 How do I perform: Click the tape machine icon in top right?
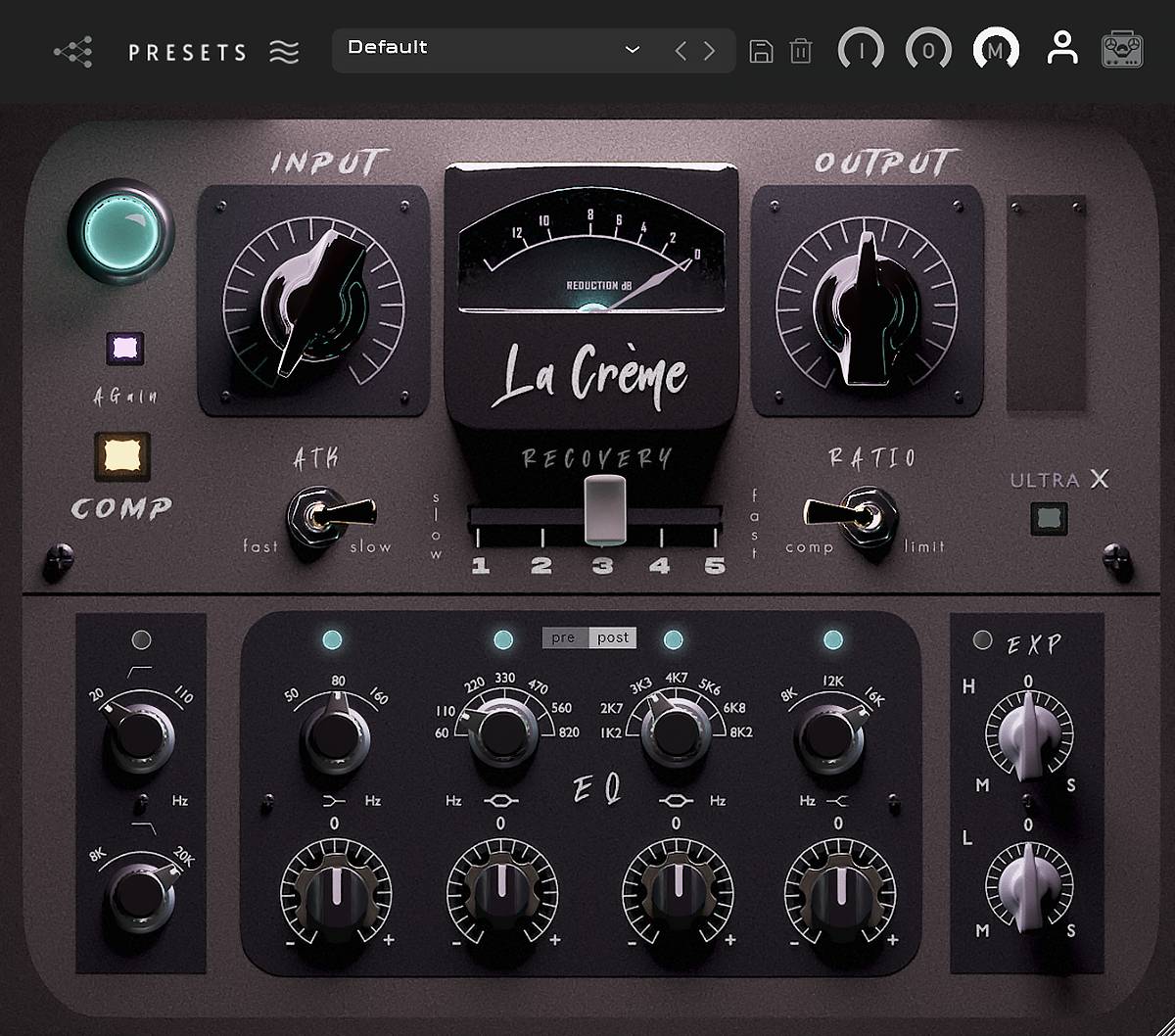click(x=1122, y=50)
